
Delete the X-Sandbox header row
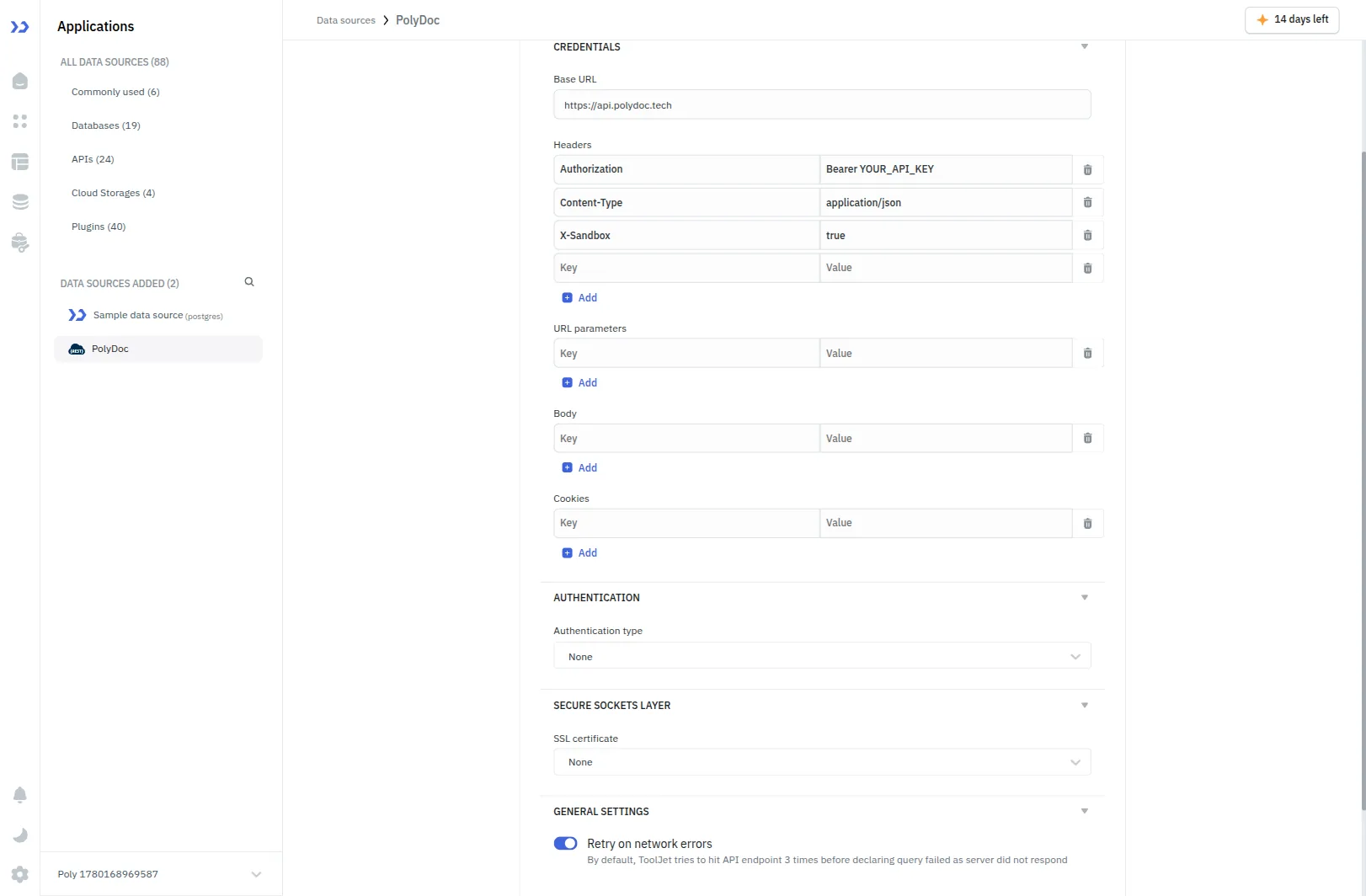coord(1087,236)
